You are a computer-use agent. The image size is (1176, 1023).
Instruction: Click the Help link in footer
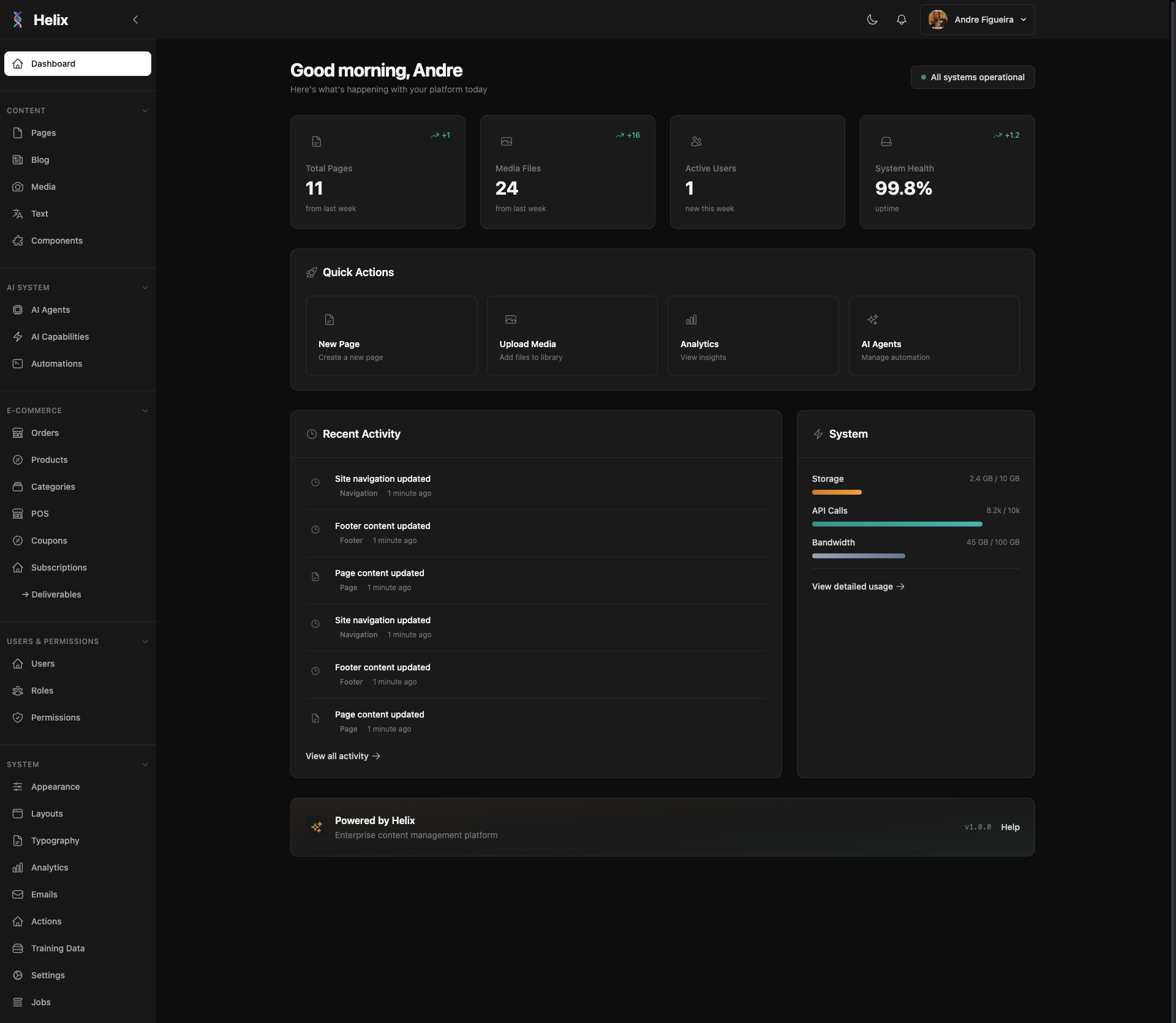[1010, 827]
